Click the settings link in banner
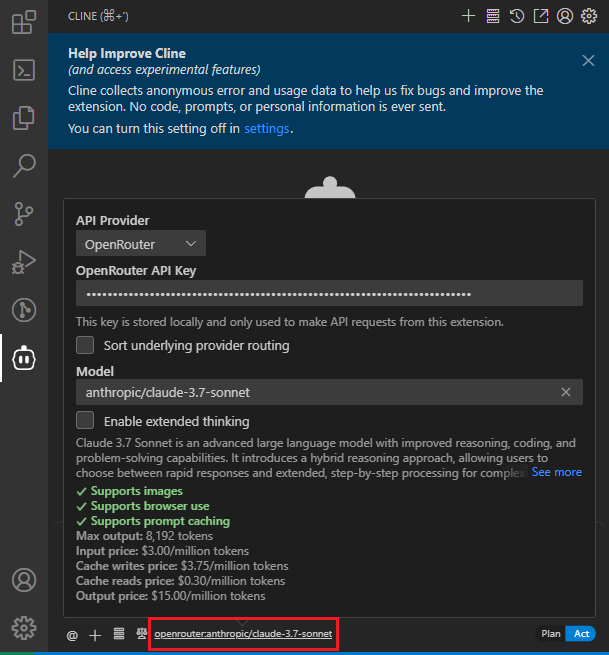Screen dimensions: 609x655 pyautogui.click(x=266, y=129)
